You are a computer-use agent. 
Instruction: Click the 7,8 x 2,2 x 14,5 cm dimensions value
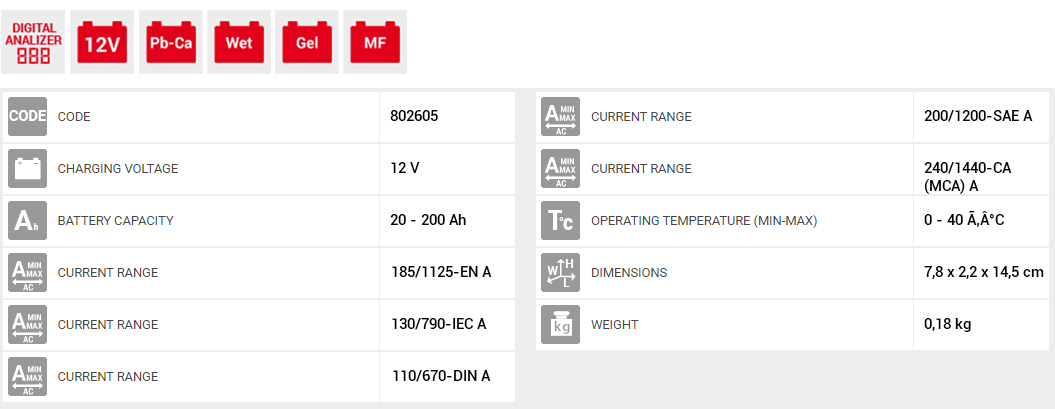(x=984, y=272)
